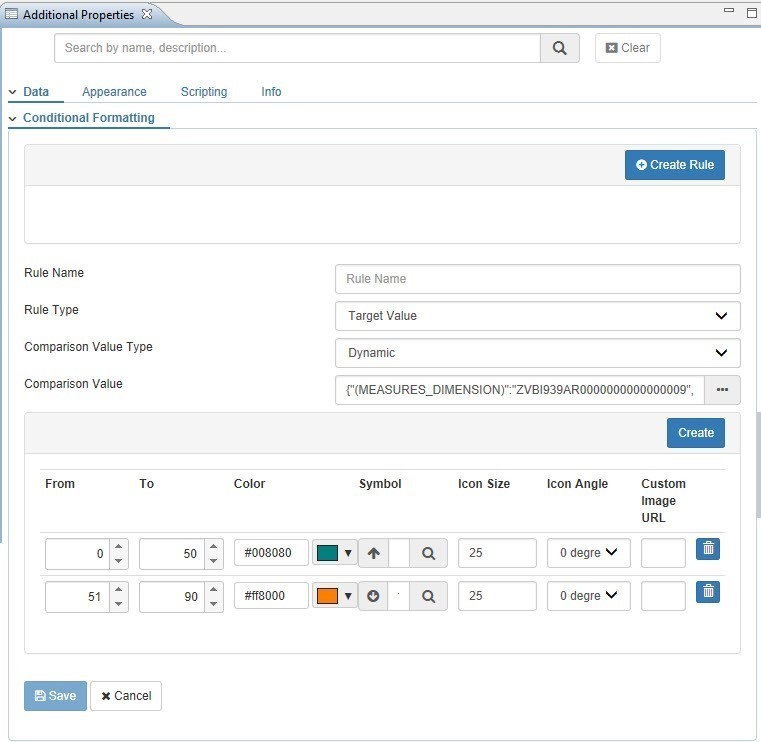The height and width of the screenshot is (742, 761).
Task: Switch to the Appearance tab
Action: point(114,92)
